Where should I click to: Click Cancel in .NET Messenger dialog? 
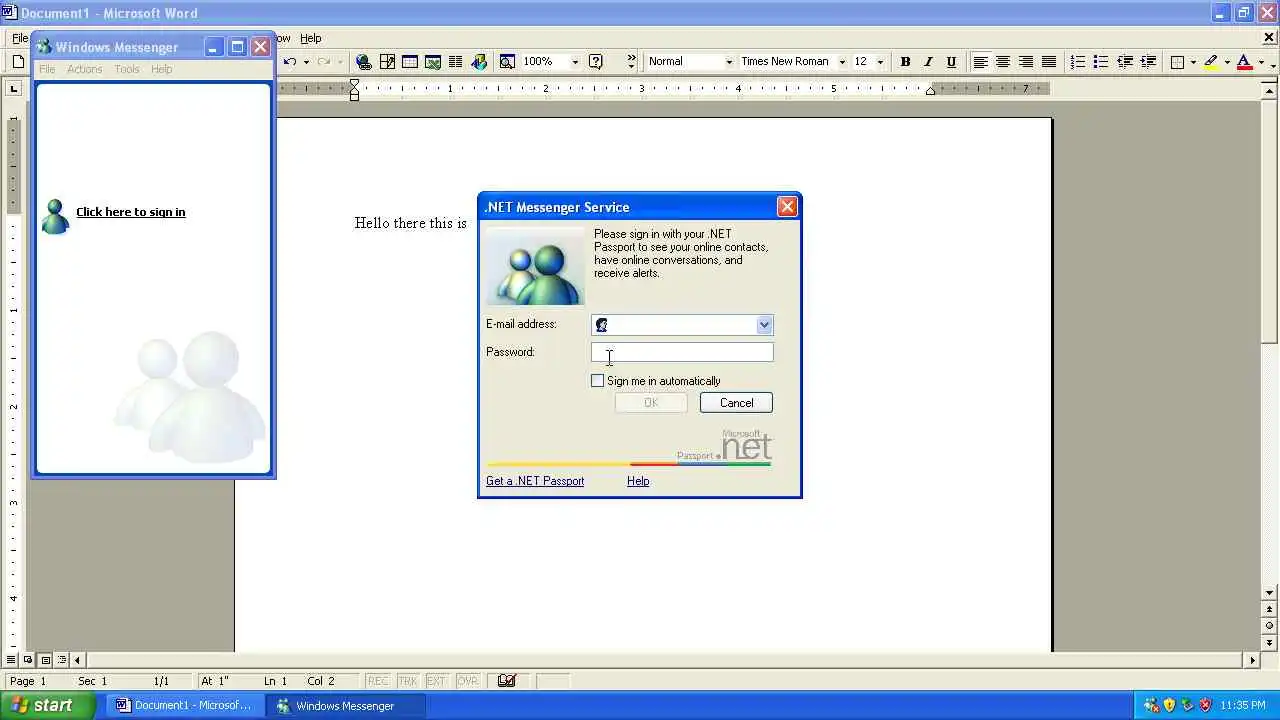[736, 403]
